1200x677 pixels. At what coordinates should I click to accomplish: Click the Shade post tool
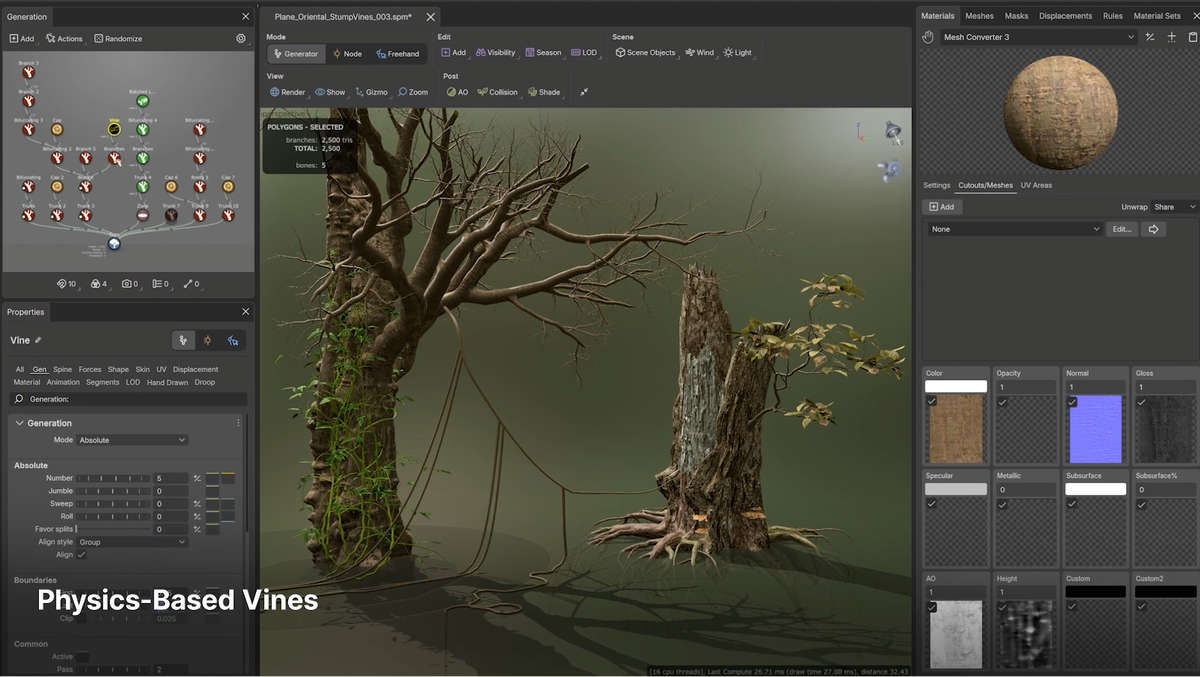[x=543, y=92]
